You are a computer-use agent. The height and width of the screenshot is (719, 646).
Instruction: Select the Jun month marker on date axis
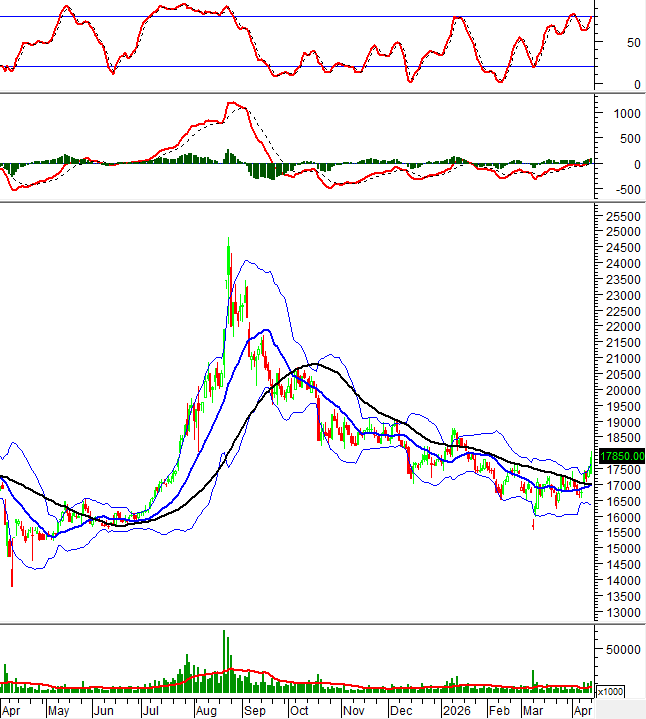pyautogui.click(x=103, y=709)
